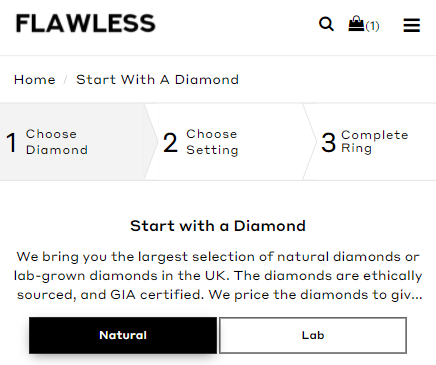Go to the Home breadcrumb link

tap(35, 80)
